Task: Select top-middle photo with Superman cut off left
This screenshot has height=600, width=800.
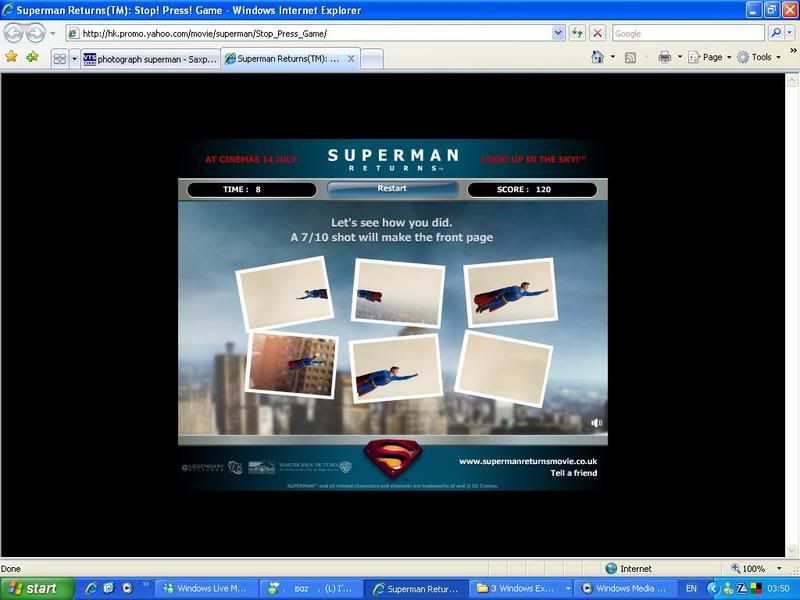Action: (x=398, y=292)
